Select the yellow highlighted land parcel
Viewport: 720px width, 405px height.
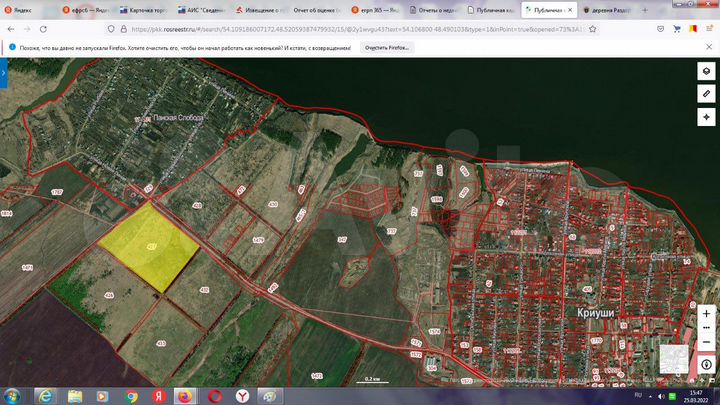pos(148,246)
